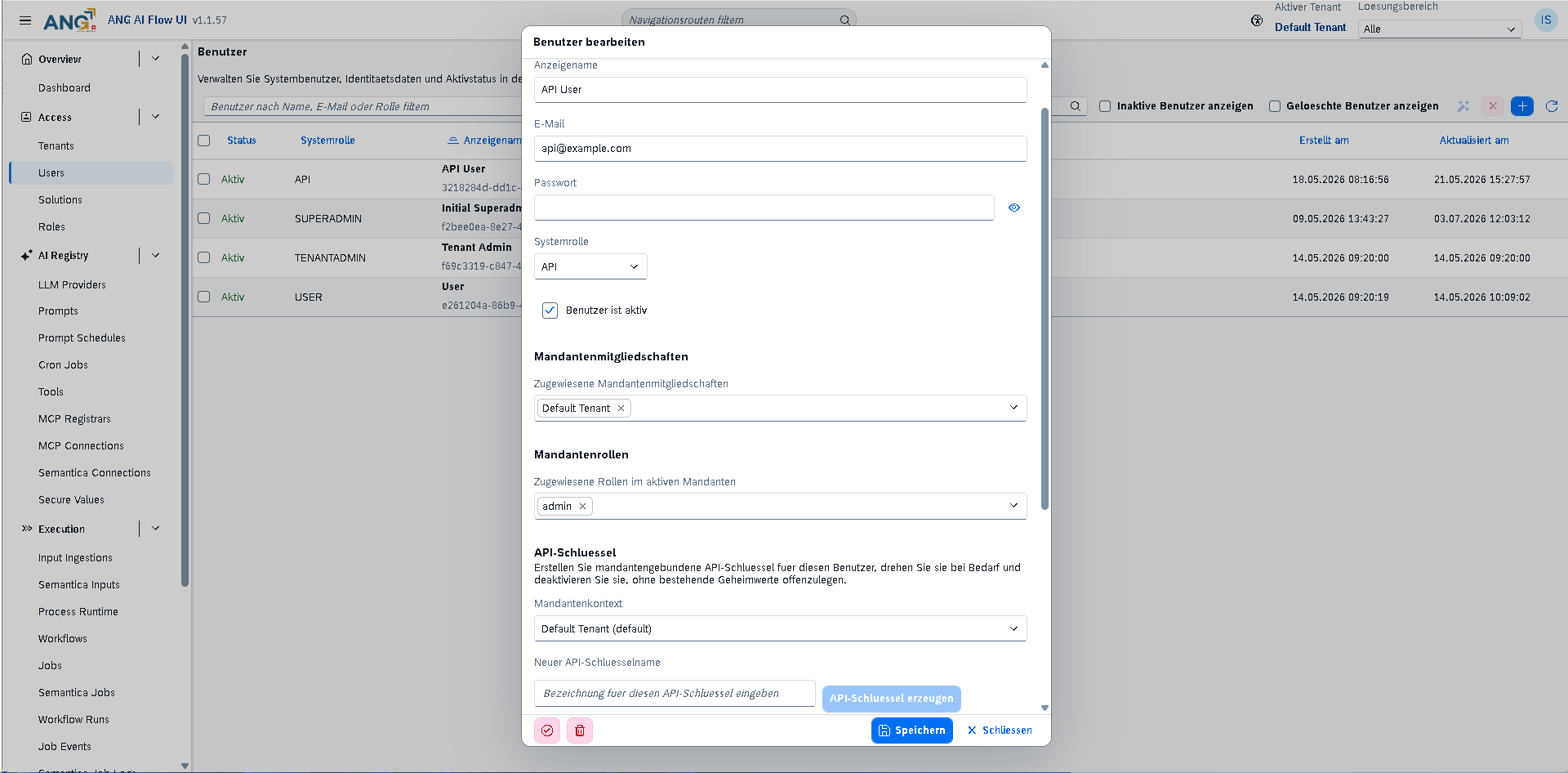Collapse the Access section chevron

coord(155,117)
